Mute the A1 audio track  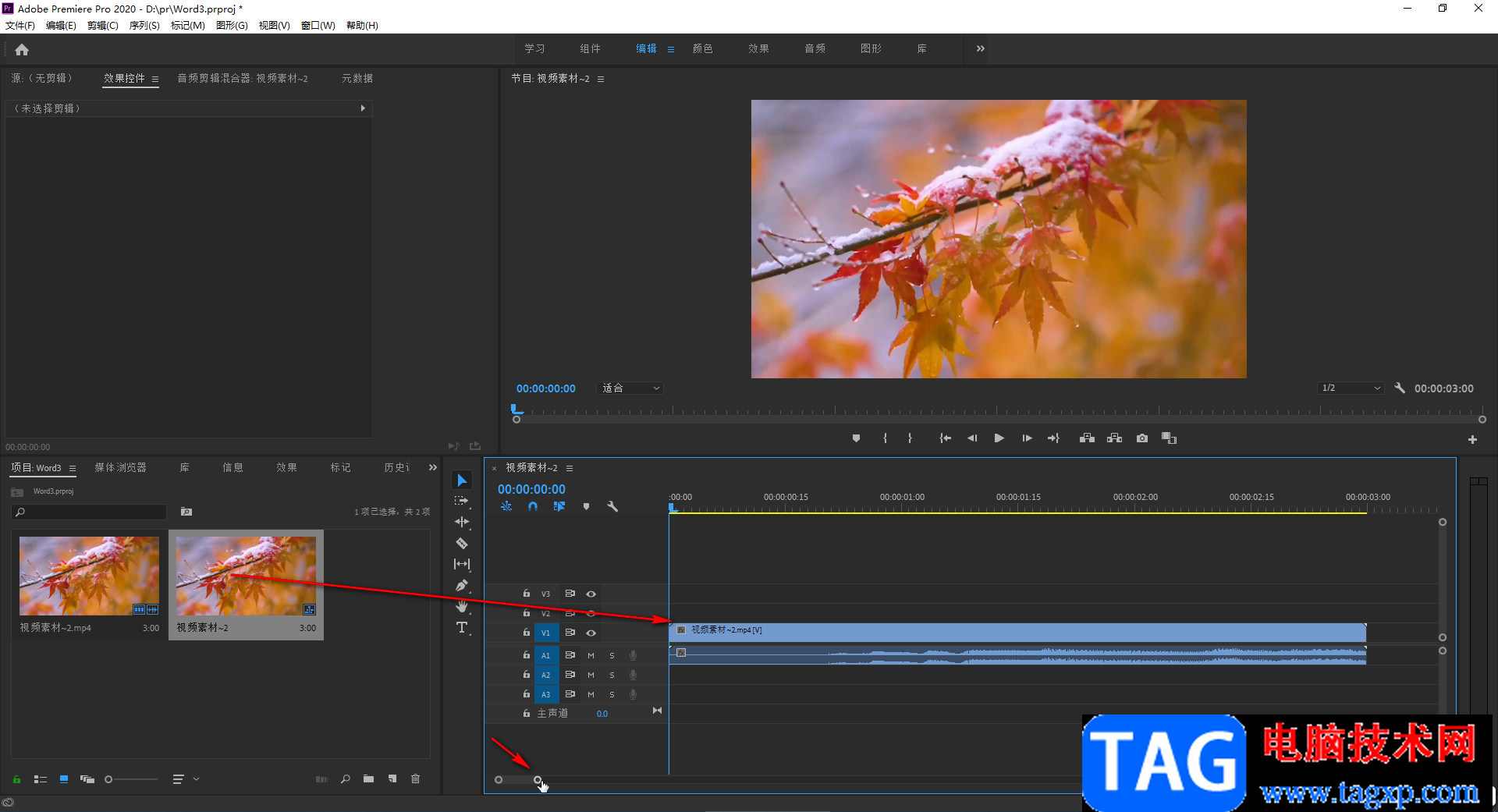(591, 655)
